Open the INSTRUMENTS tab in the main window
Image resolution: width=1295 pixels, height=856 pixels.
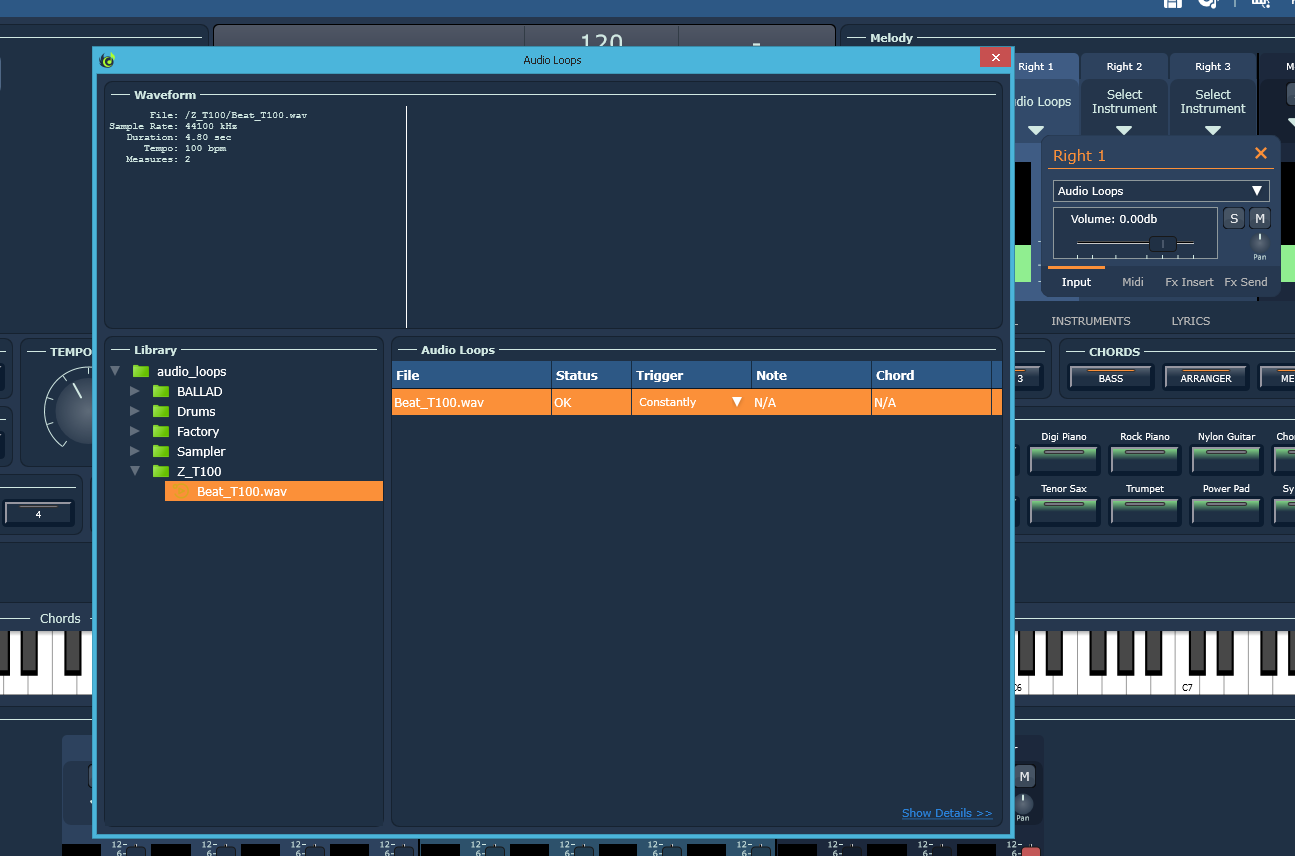point(1091,321)
